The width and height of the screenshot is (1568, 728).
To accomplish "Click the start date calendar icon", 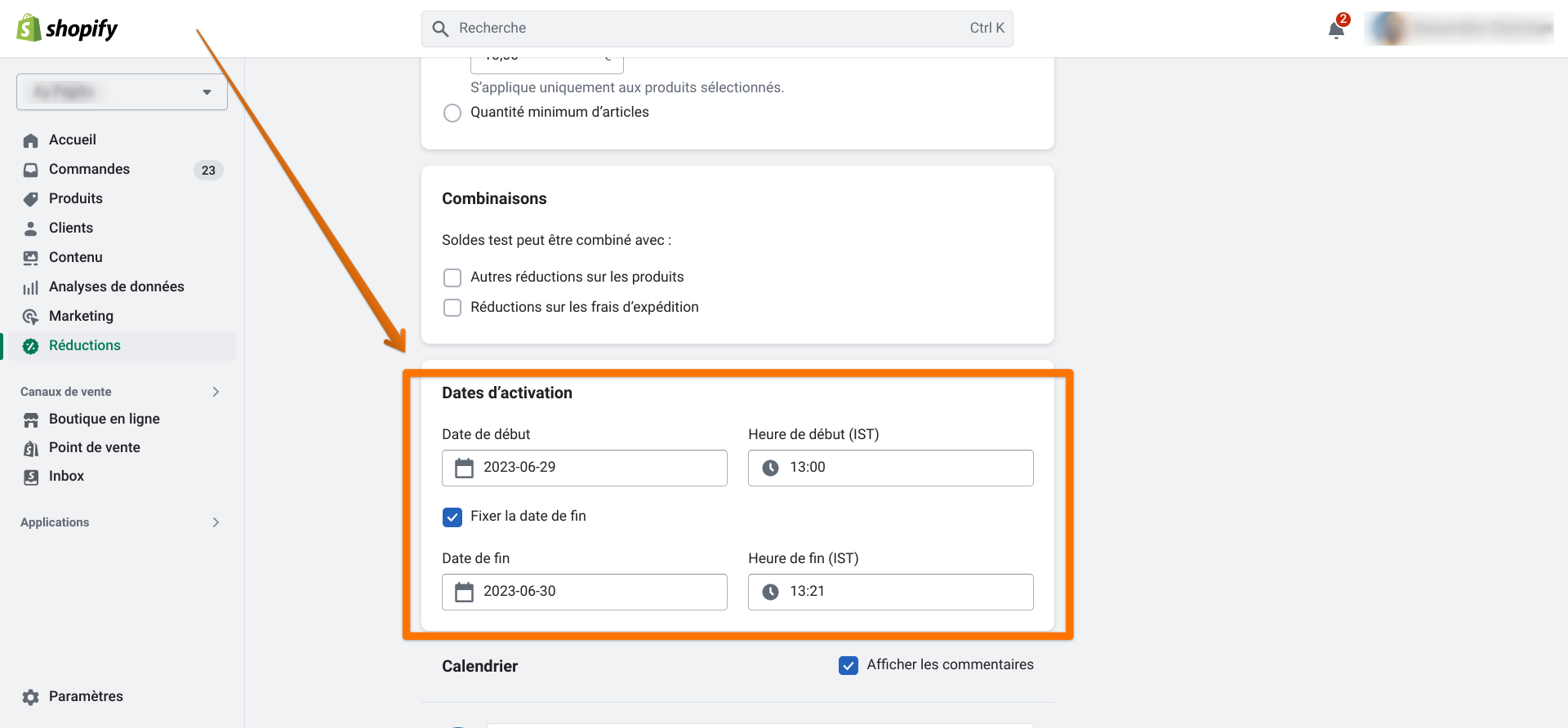I will tap(464, 468).
